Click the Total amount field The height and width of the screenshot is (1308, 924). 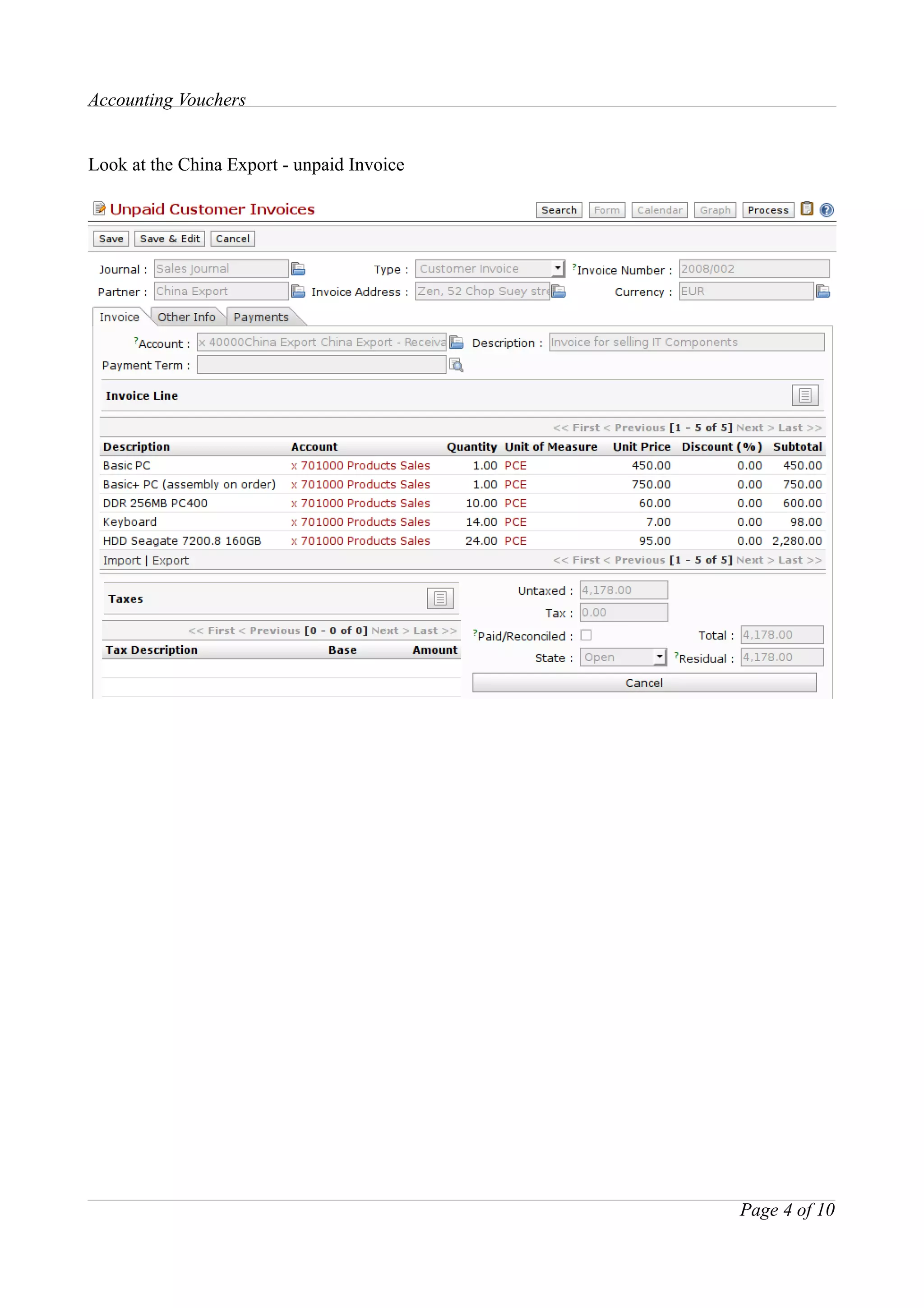point(782,635)
